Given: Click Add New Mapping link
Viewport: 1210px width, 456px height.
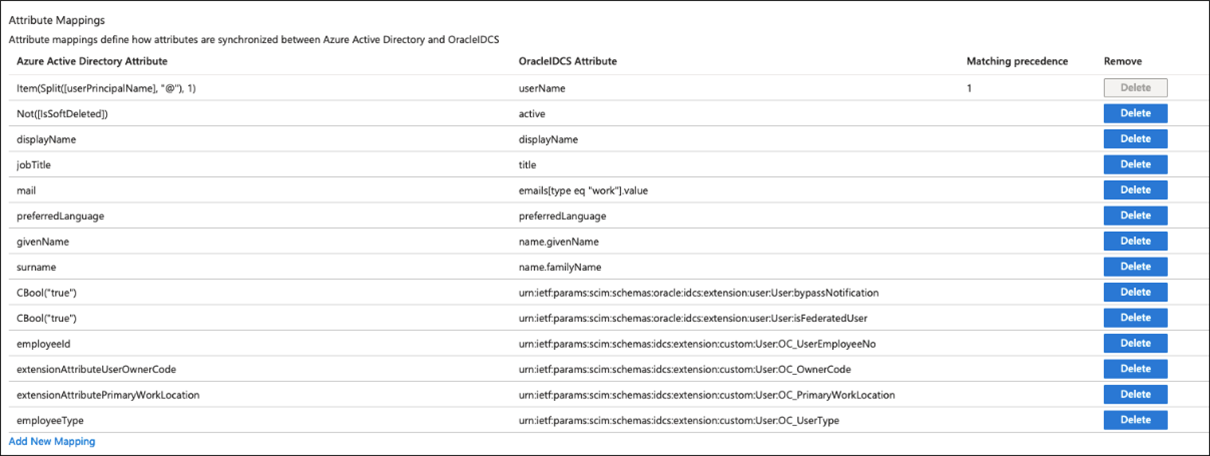Looking at the screenshot, I should (x=52, y=441).
